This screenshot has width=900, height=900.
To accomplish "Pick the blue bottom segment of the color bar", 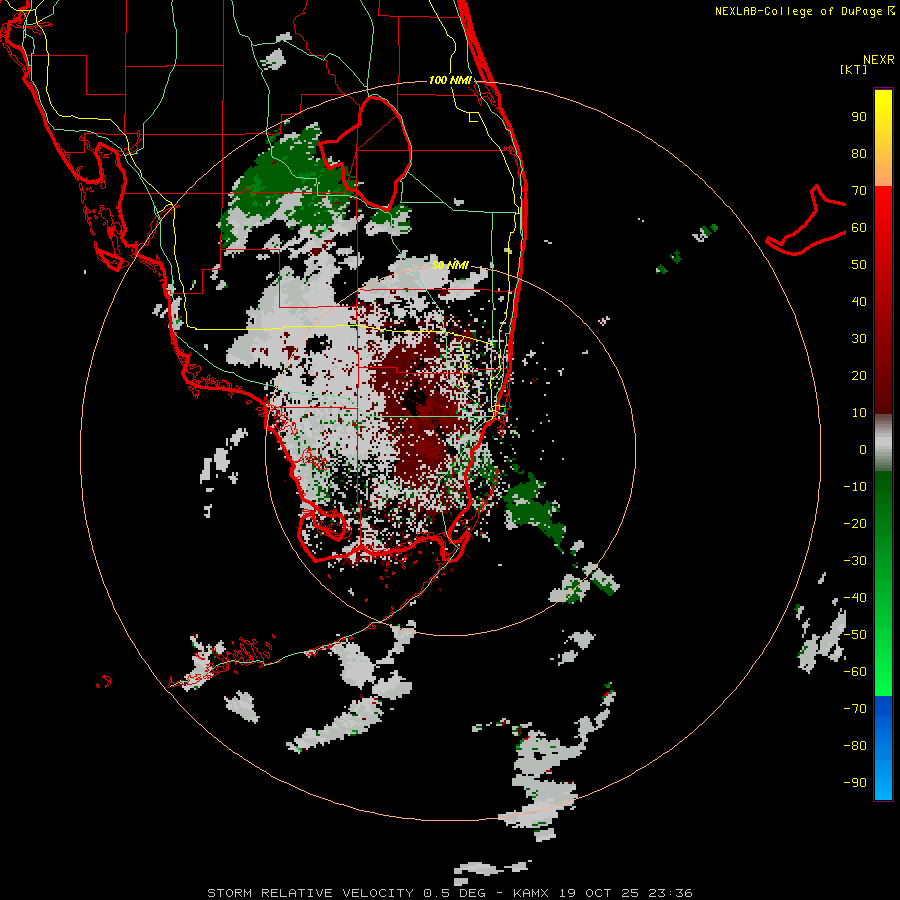I will [883, 748].
